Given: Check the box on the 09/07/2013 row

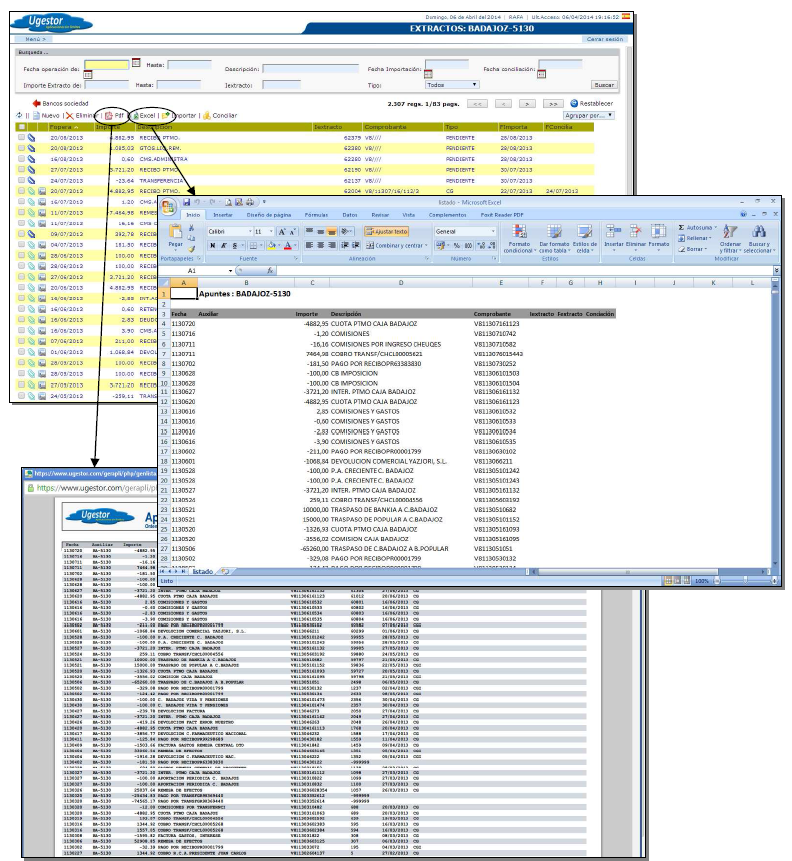Looking at the screenshot, I should [21, 234].
